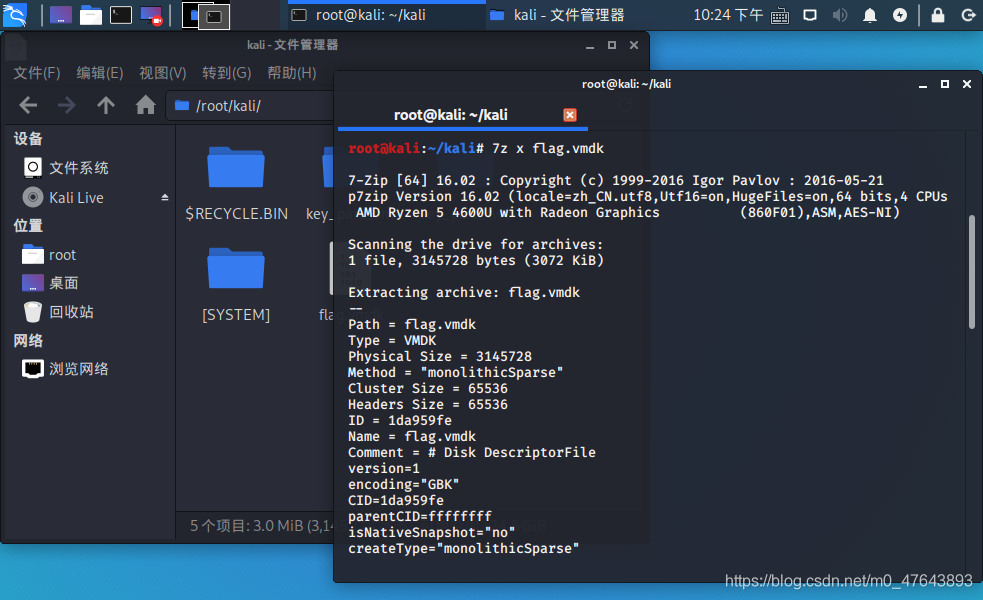Open the 编辑(E) menu
Image resolution: width=983 pixels, height=600 pixels.
pos(100,73)
